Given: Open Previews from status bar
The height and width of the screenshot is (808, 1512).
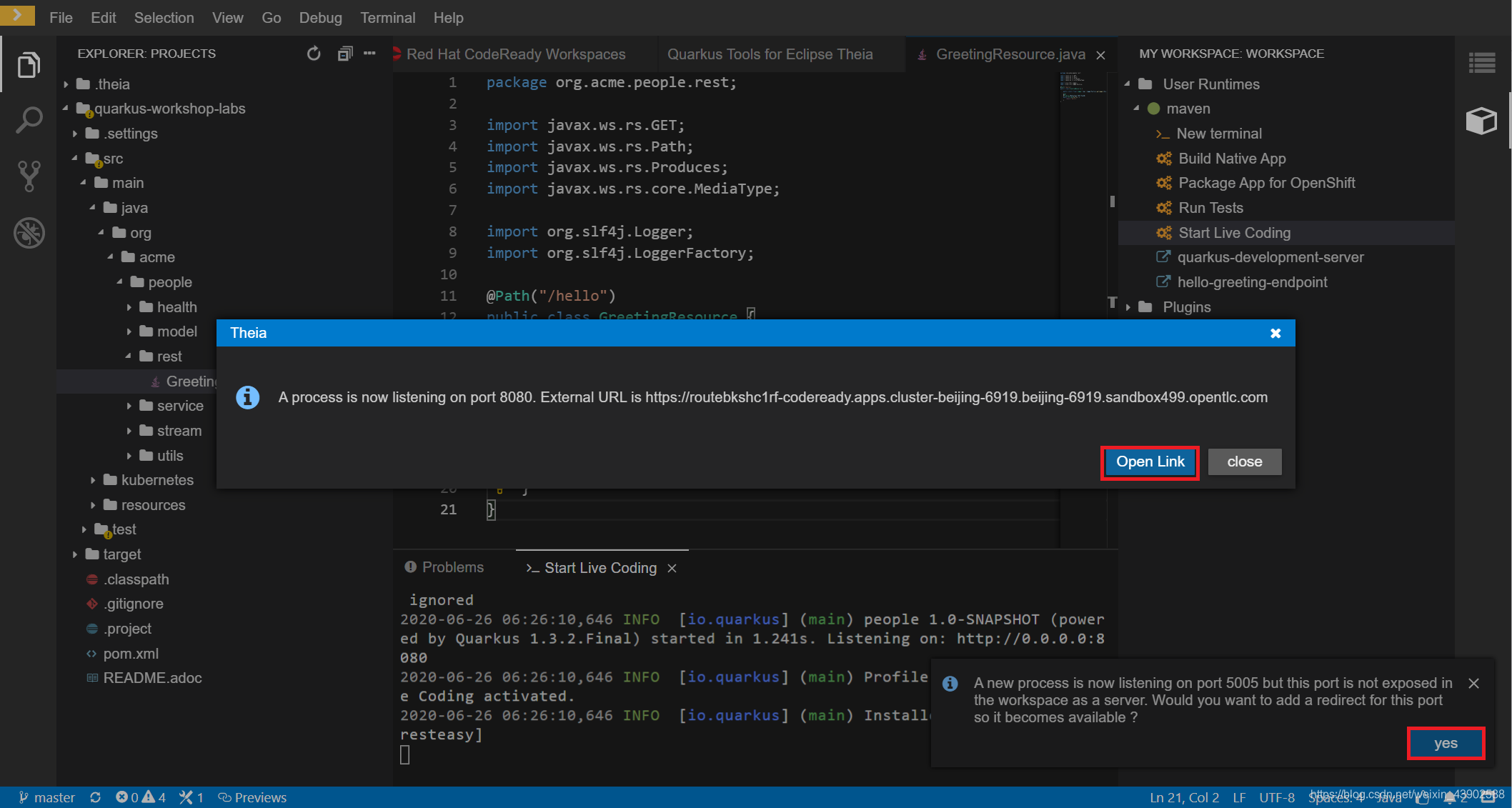Looking at the screenshot, I should coord(252,797).
